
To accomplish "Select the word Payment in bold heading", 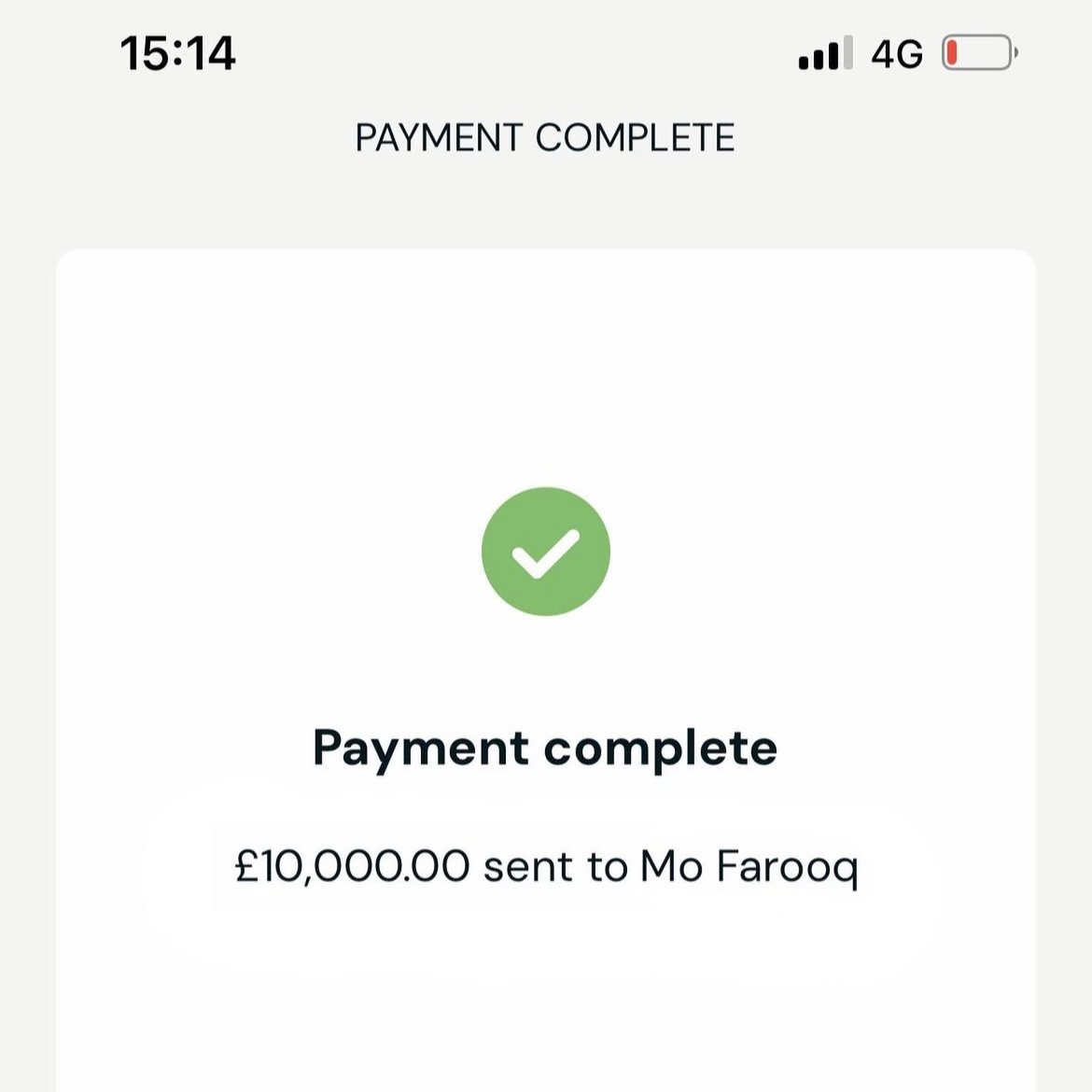I will [x=420, y=749].
